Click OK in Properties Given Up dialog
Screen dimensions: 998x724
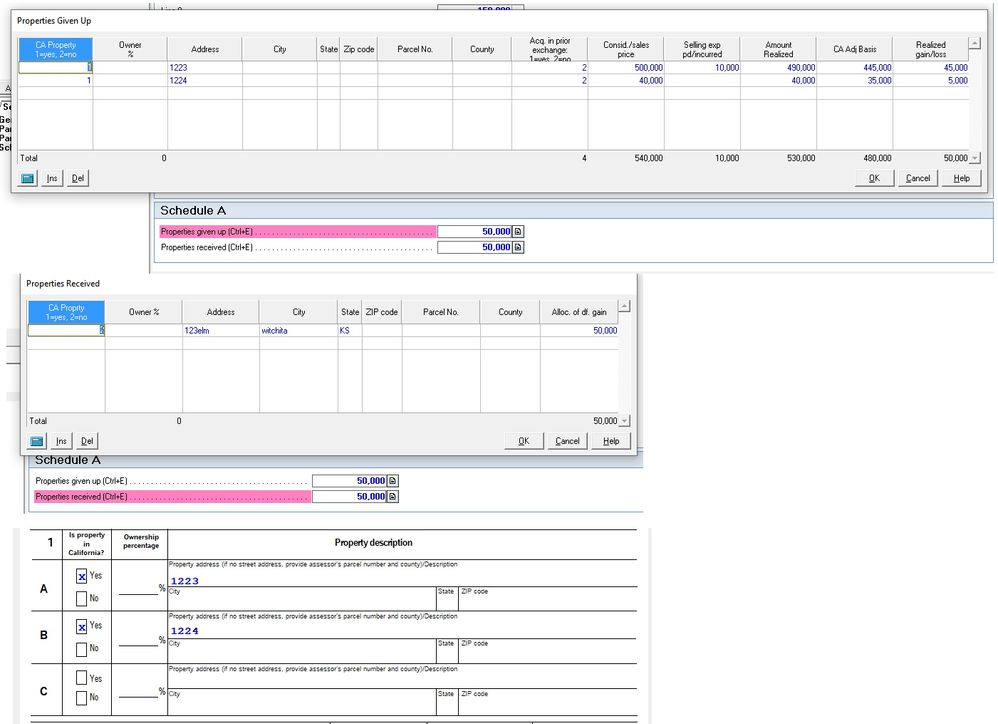(873, 178)
